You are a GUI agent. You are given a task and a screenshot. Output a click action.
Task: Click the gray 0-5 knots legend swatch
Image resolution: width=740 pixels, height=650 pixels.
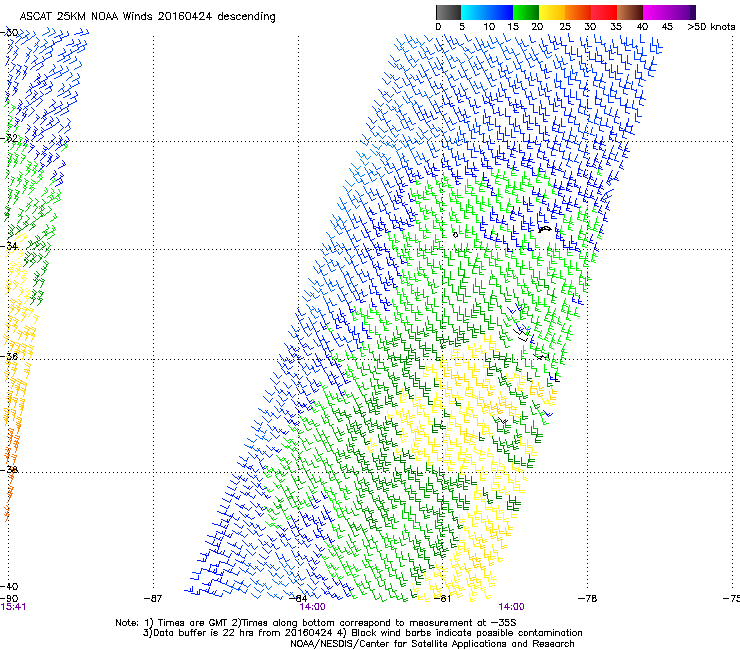click(448, 12)
